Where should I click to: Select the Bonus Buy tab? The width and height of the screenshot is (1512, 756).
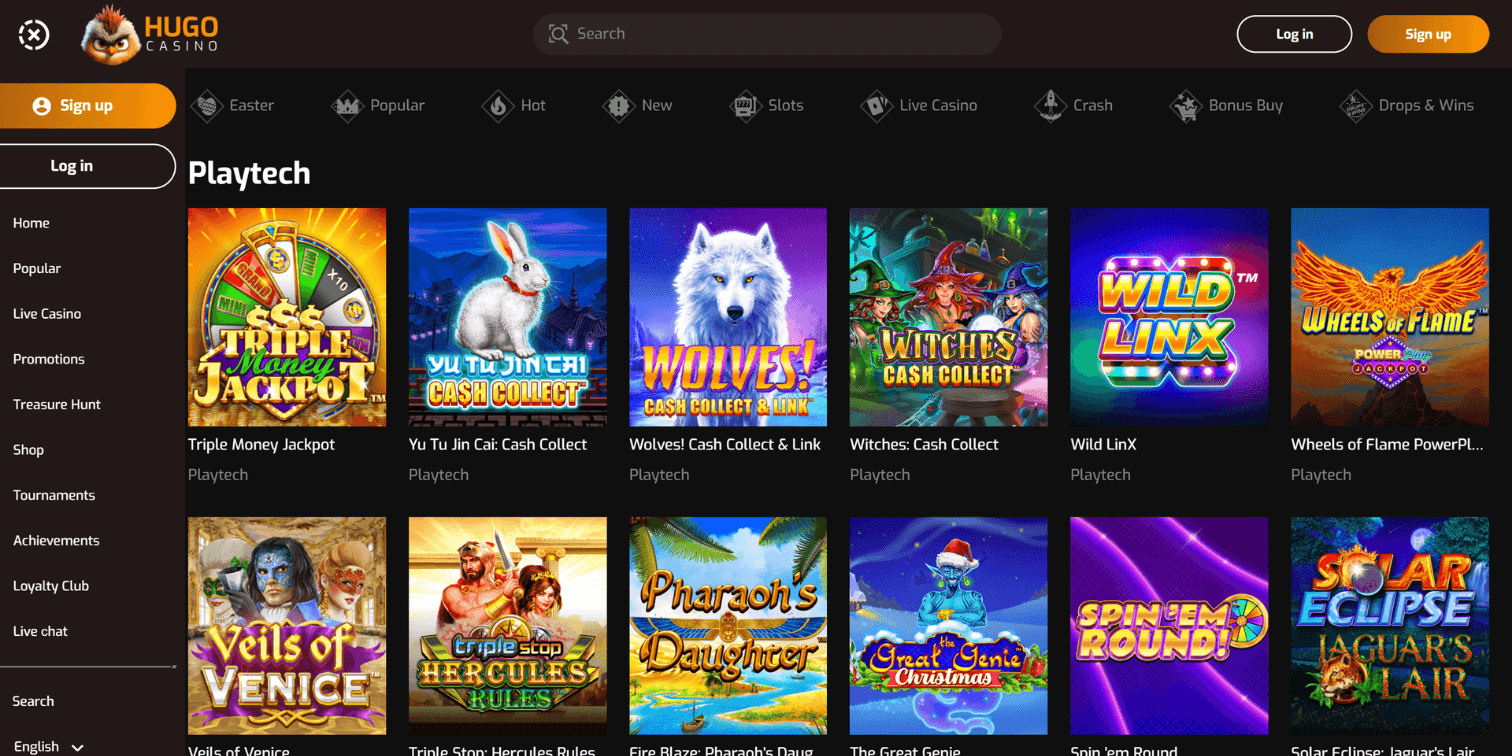click(1227, 105)
